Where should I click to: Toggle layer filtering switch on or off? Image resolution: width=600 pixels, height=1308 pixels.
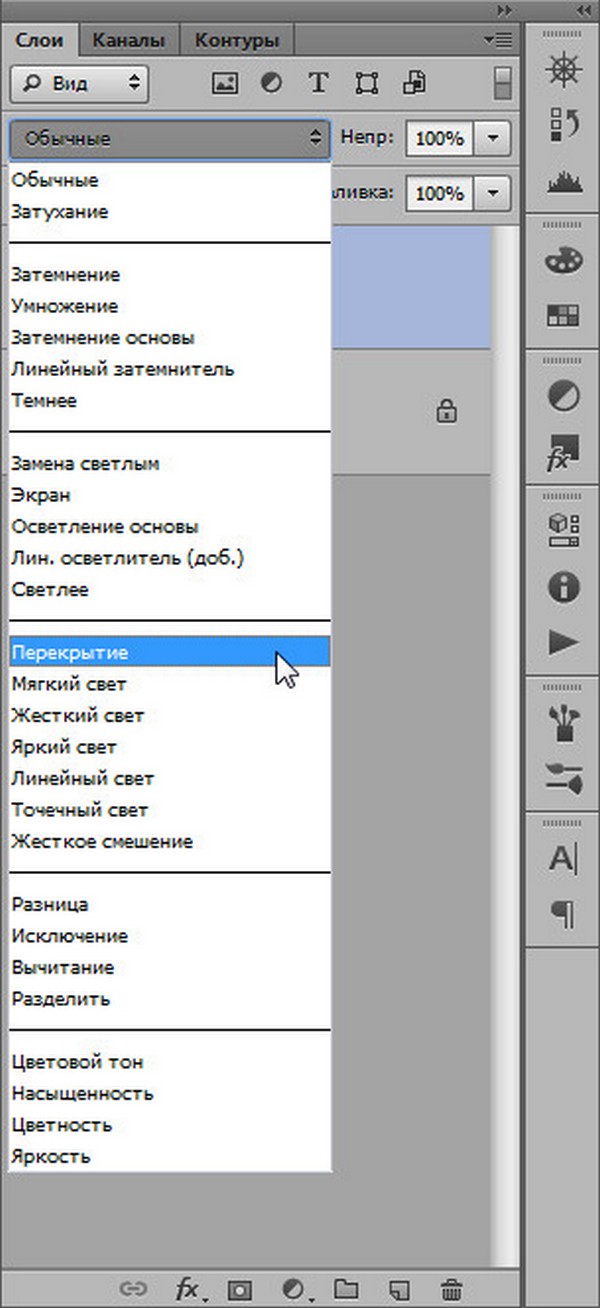point(504,84)
